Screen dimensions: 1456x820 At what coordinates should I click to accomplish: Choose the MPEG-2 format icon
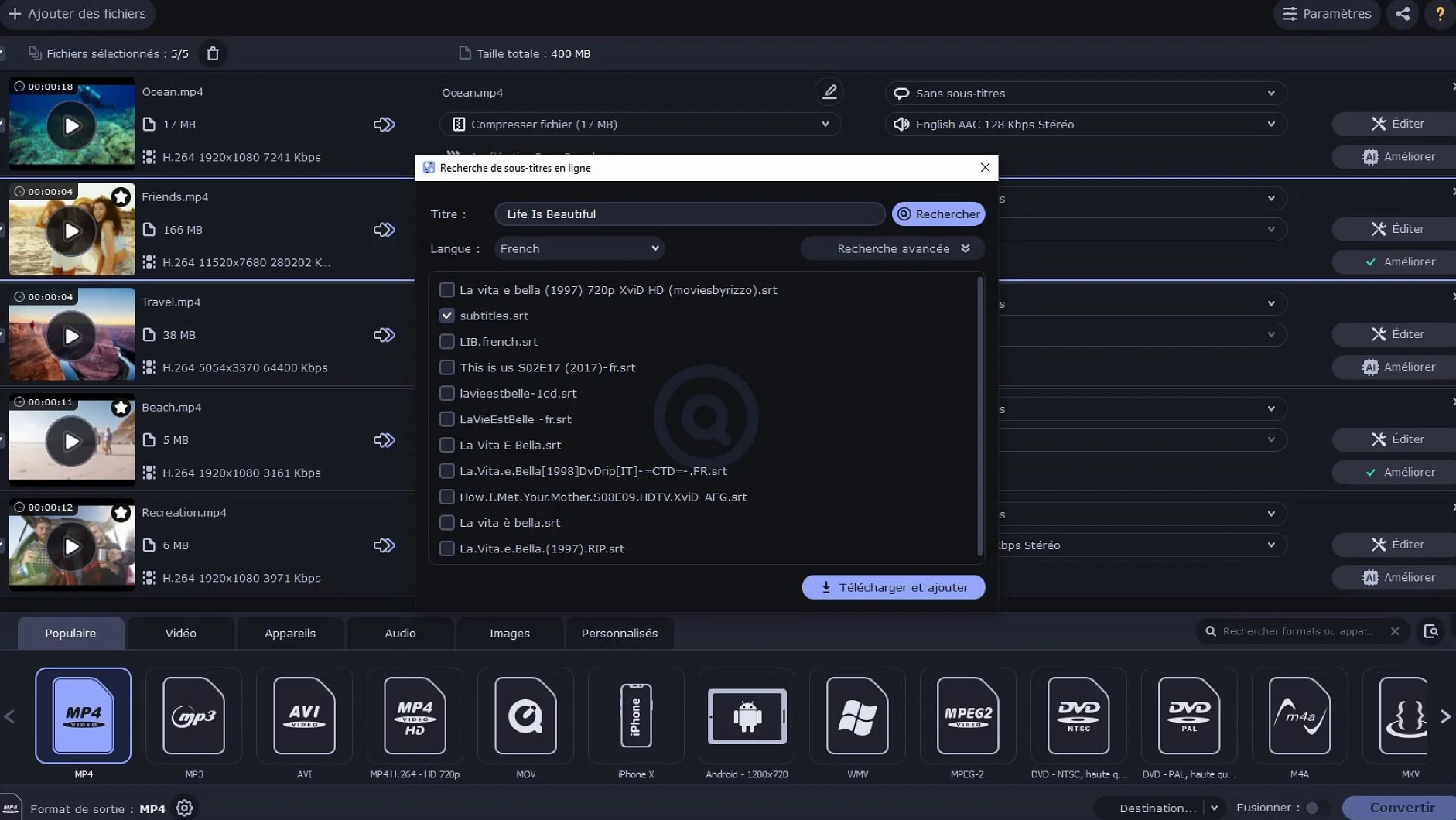point(968,716)
